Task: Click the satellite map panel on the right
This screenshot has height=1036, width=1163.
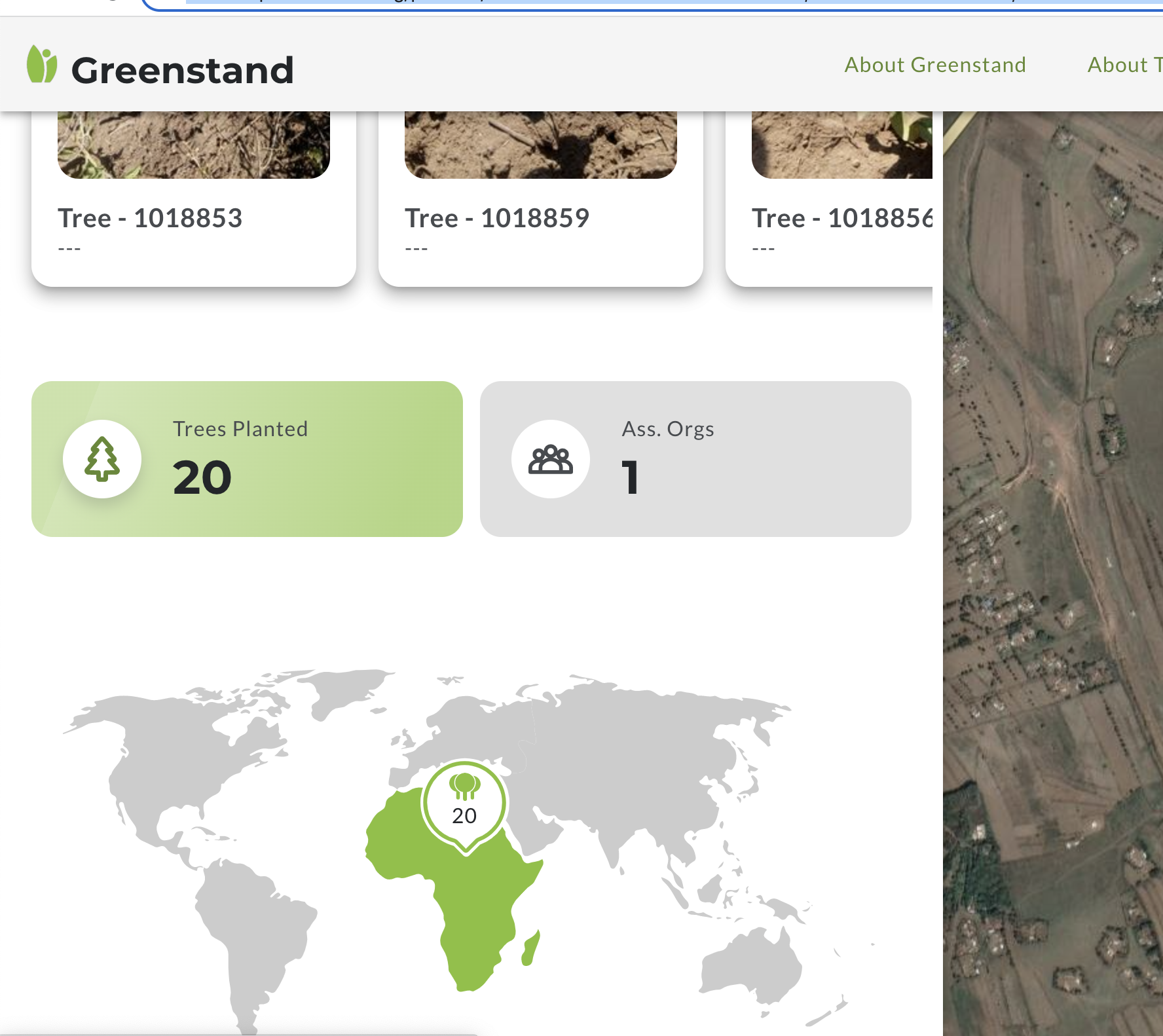Action: 1048,524
